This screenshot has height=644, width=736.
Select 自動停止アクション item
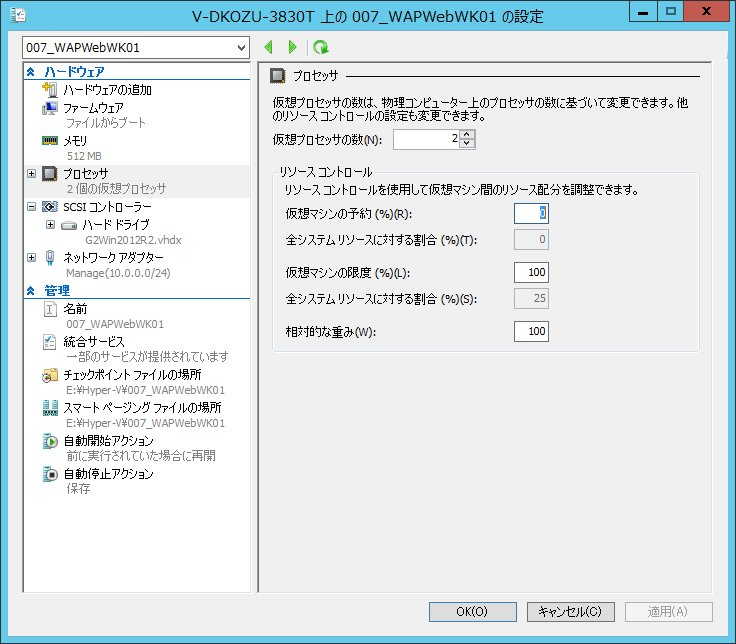(108, 474)
